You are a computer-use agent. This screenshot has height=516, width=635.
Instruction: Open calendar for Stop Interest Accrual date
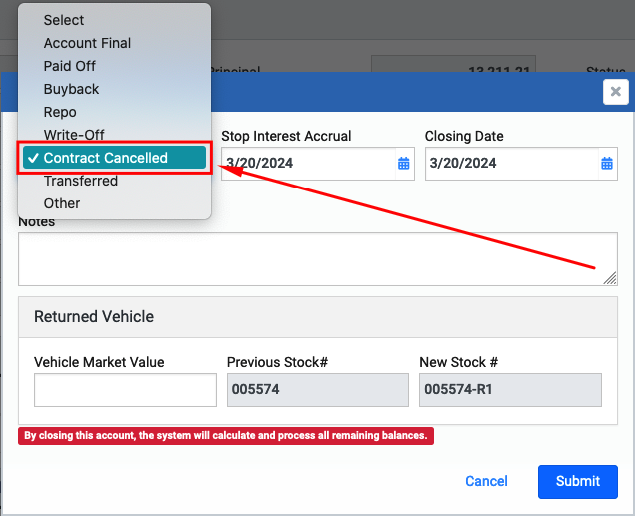(404, 164)
